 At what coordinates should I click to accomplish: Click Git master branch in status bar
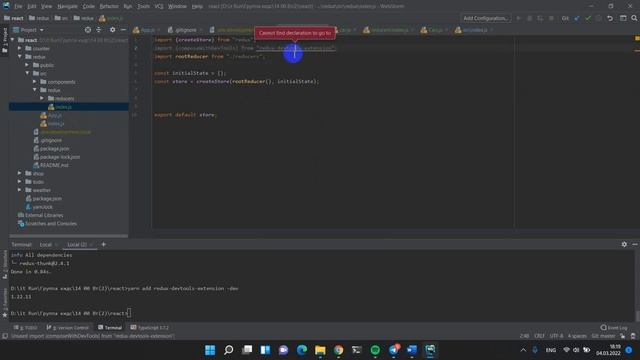pos(603,336)
